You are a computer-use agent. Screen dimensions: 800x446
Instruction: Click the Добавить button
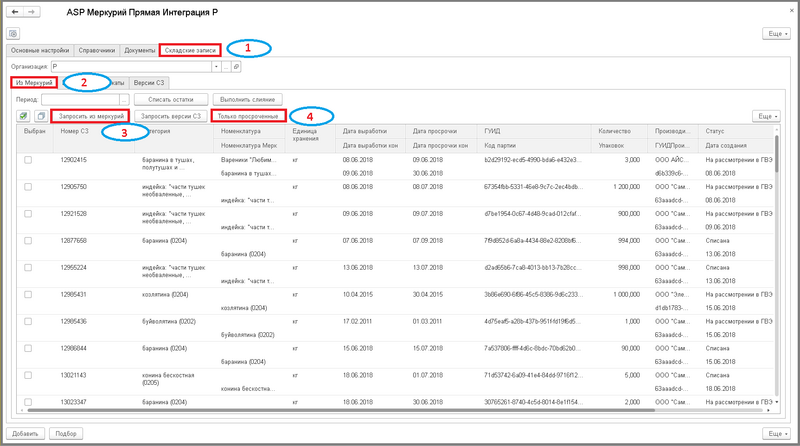click(26, 433)
